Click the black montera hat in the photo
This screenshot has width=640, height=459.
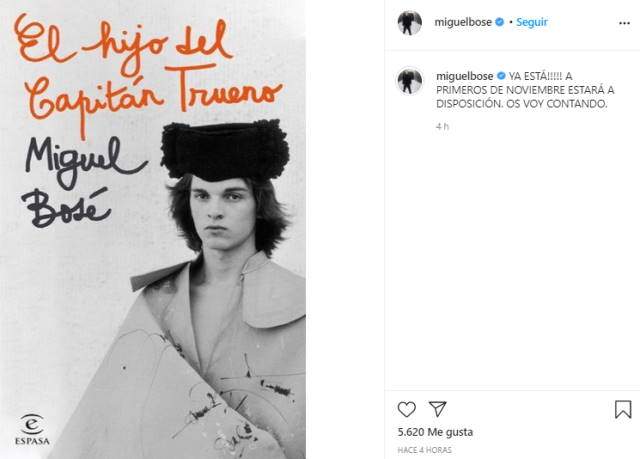pyautogui.click(x=226, y=150)
